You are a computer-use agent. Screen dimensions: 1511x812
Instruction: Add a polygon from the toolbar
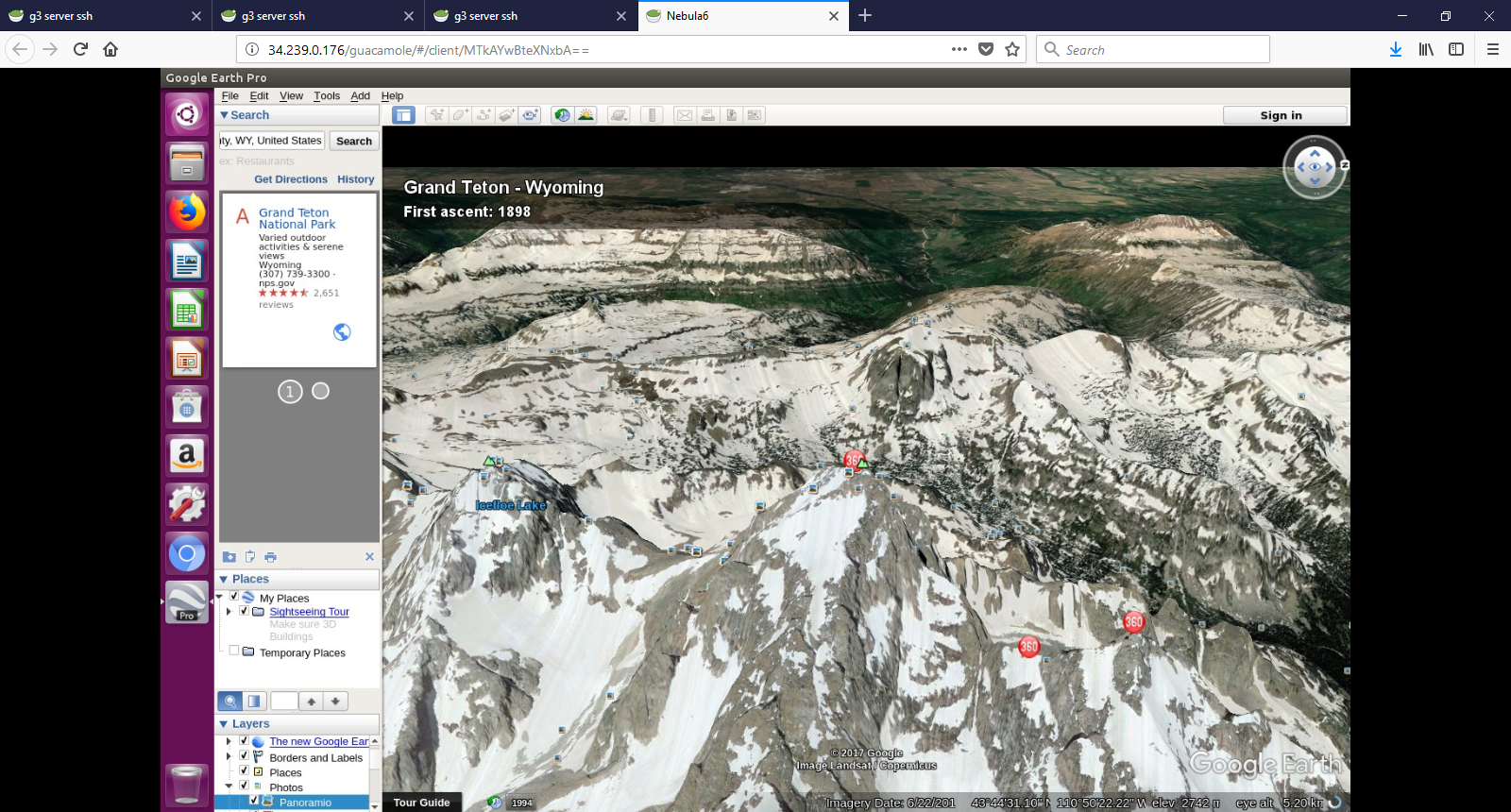(460, 115)
